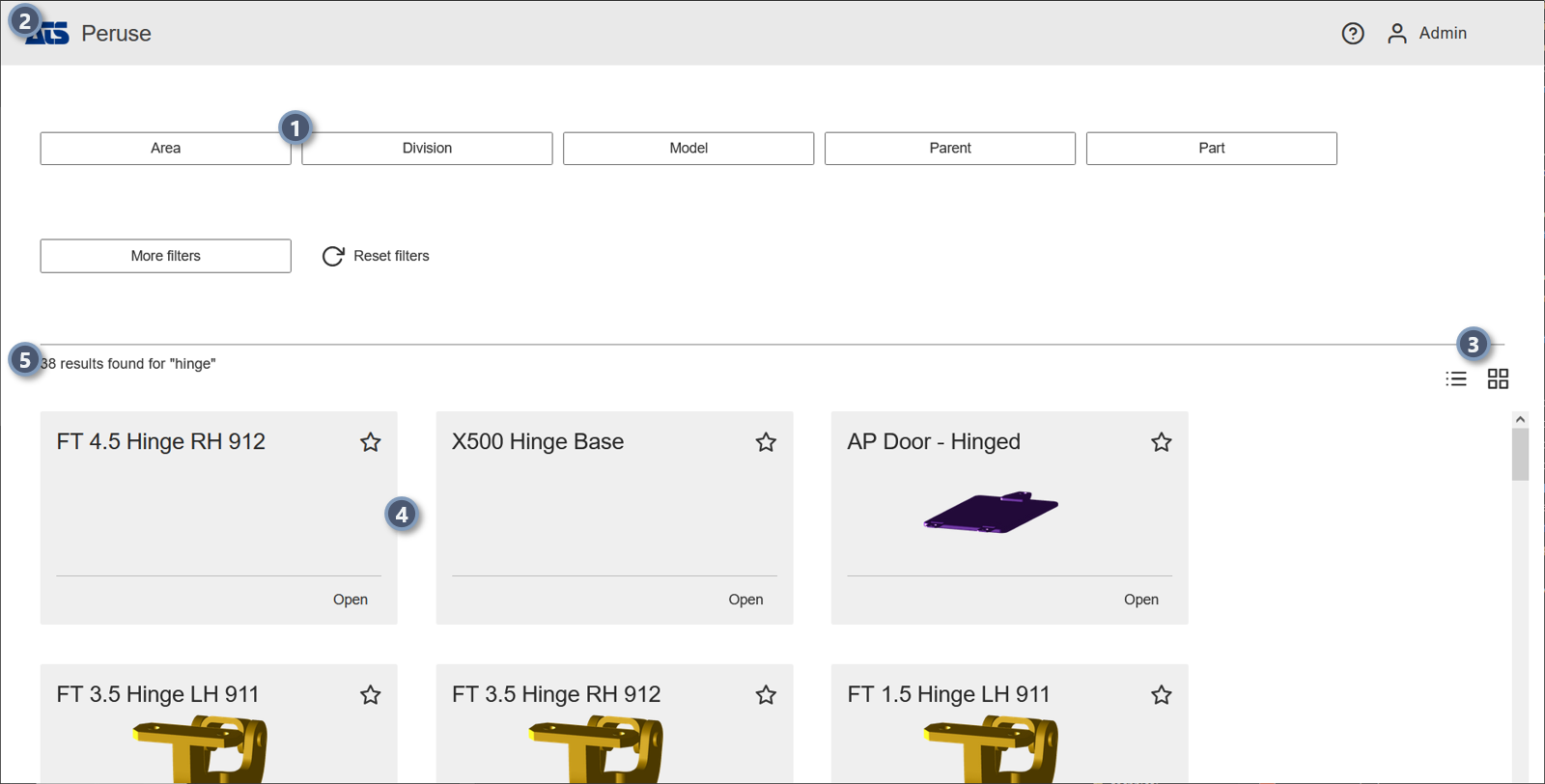Screen dimensions: 1545x784
Task: Switch to grid view layout
Action: (x=1498, y=379)
